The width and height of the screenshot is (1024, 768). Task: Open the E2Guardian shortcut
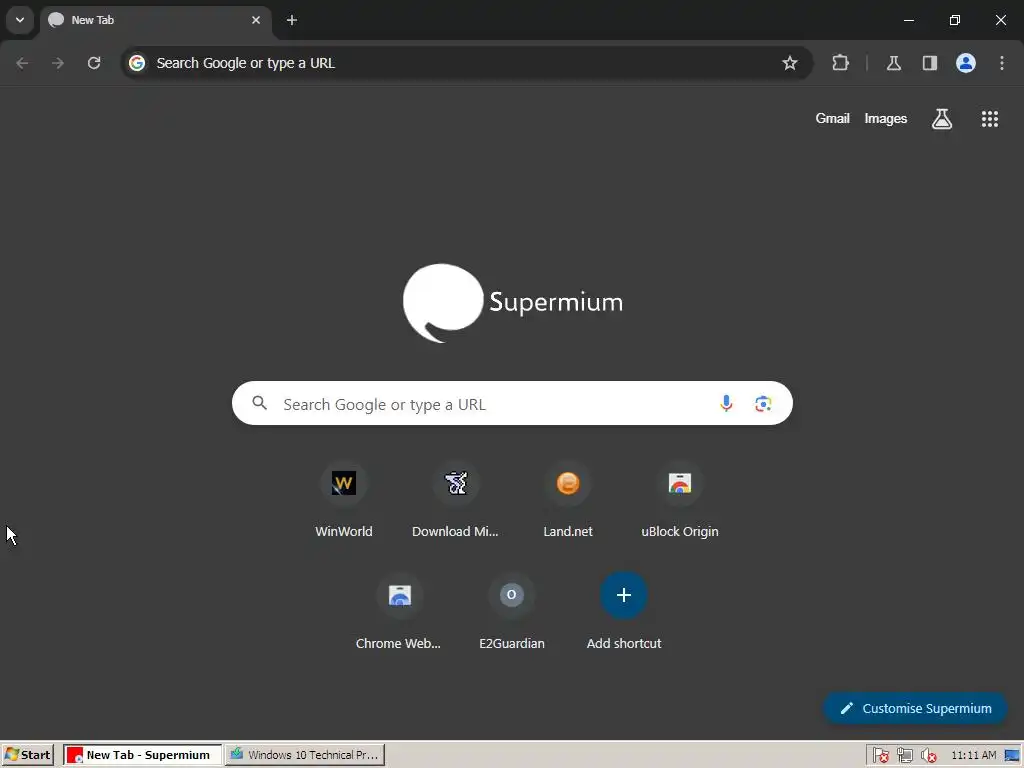click(x=511, y=613)
